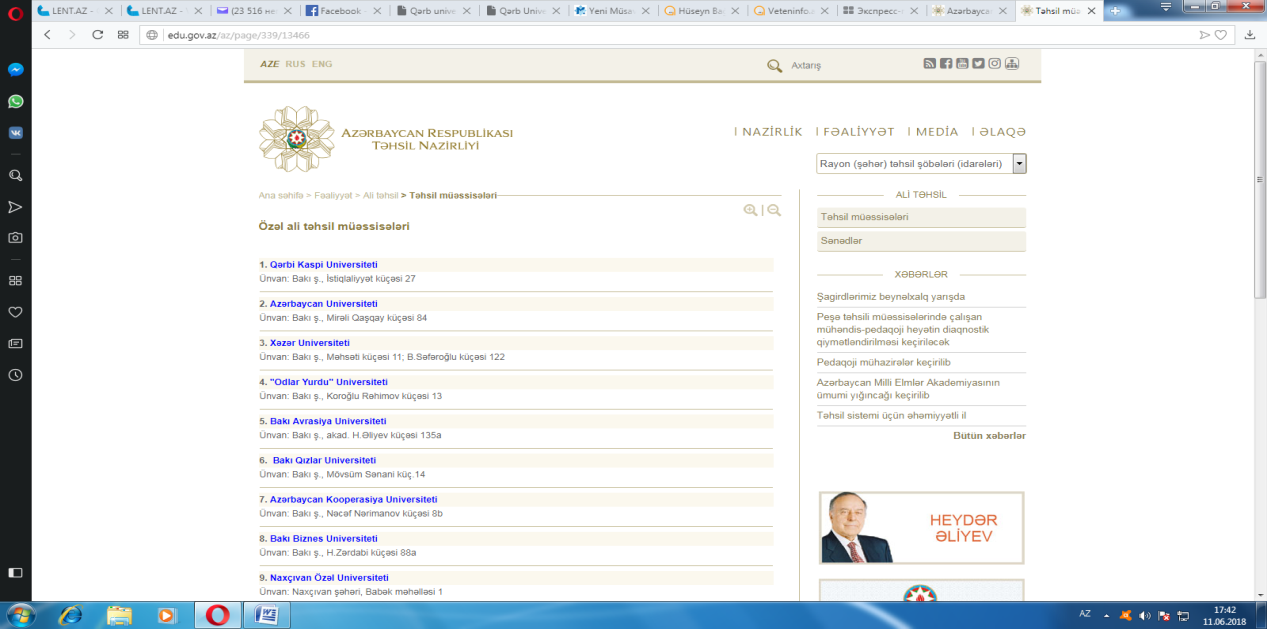Open the ministry's Facebook social icon
The image size is (1267, 629).
point(946,64)
